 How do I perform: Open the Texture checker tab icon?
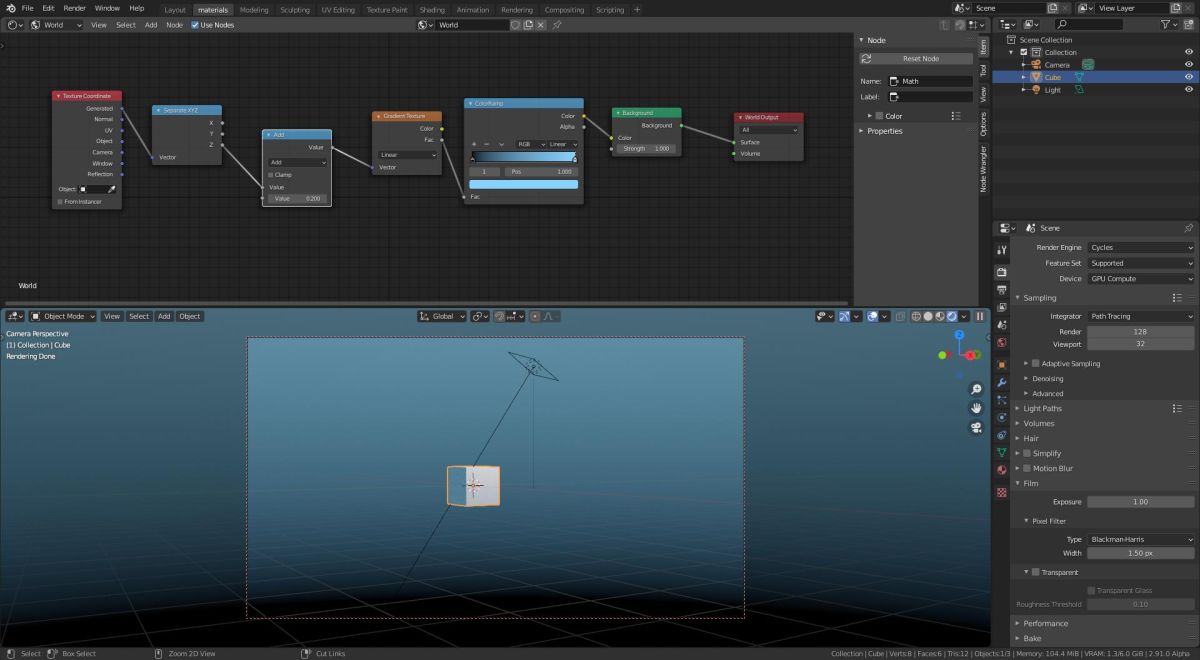pyautogui.click(x=1002, y=492)
